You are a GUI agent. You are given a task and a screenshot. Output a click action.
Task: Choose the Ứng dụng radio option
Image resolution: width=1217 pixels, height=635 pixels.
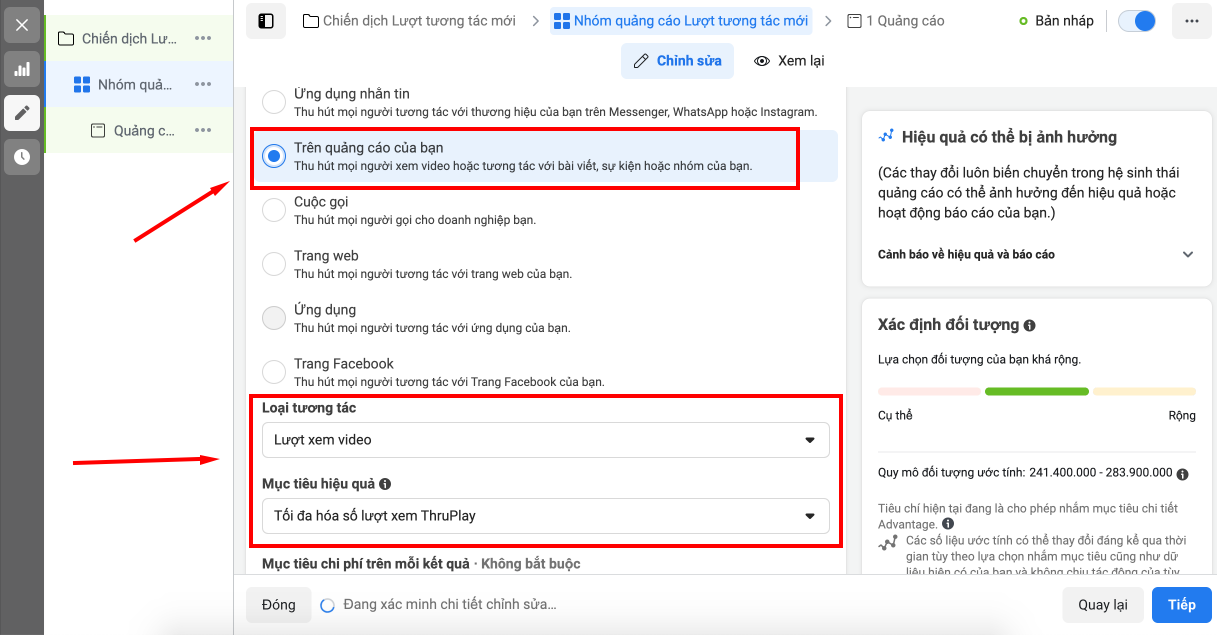[273, 318]
